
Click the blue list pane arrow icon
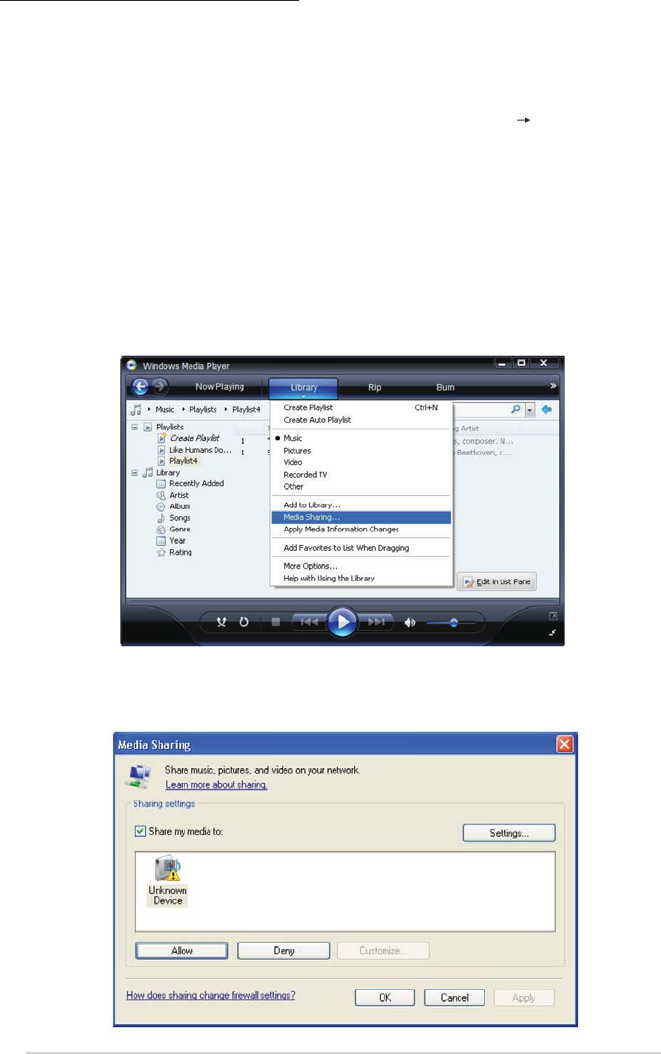[547, 409]
